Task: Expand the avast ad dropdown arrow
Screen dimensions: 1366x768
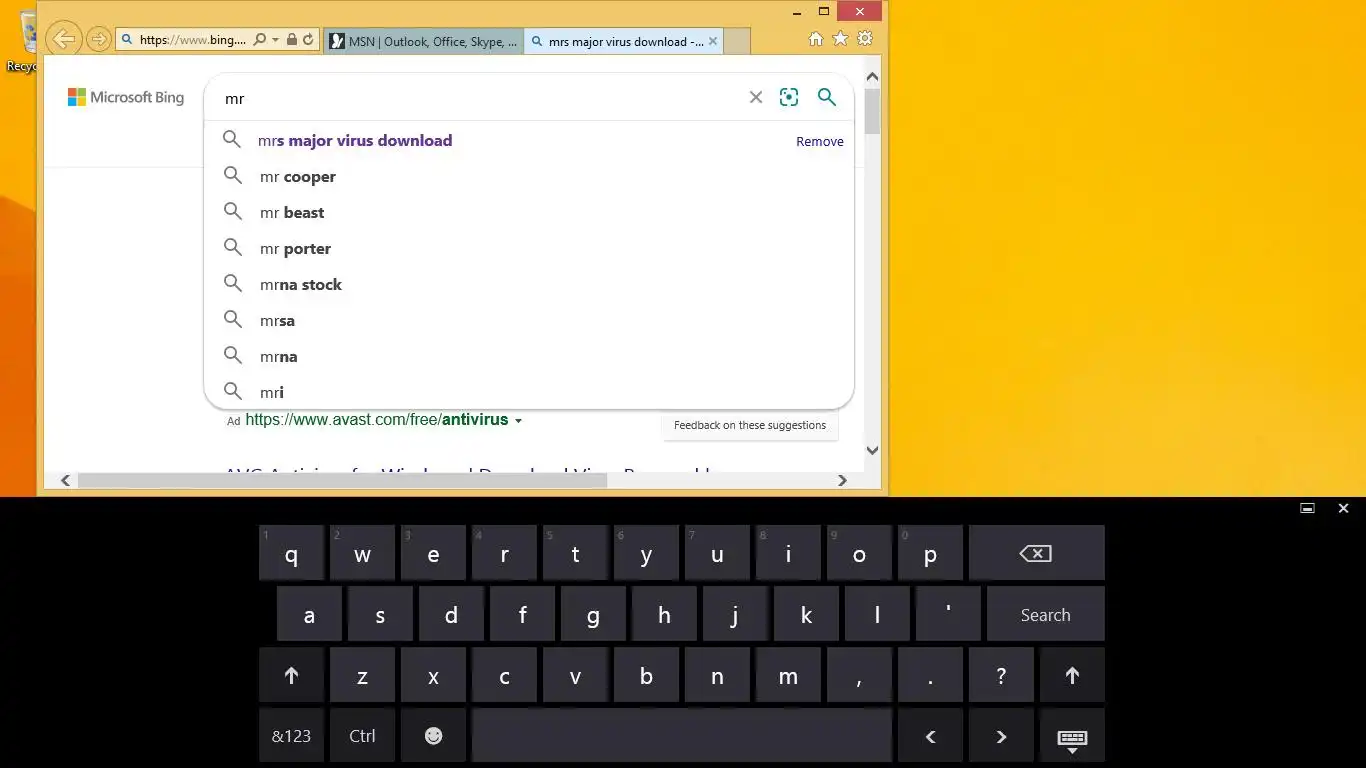Action: (x=518, y=421)
